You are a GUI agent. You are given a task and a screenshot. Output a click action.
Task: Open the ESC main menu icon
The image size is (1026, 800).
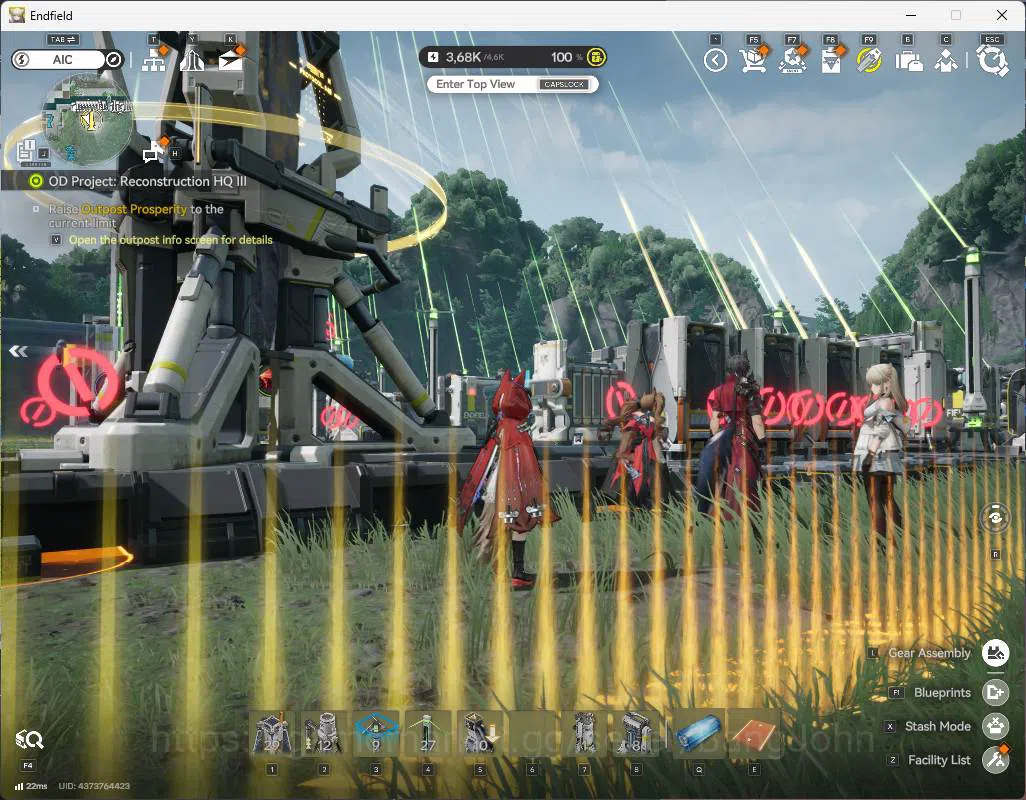coord(992,61)
